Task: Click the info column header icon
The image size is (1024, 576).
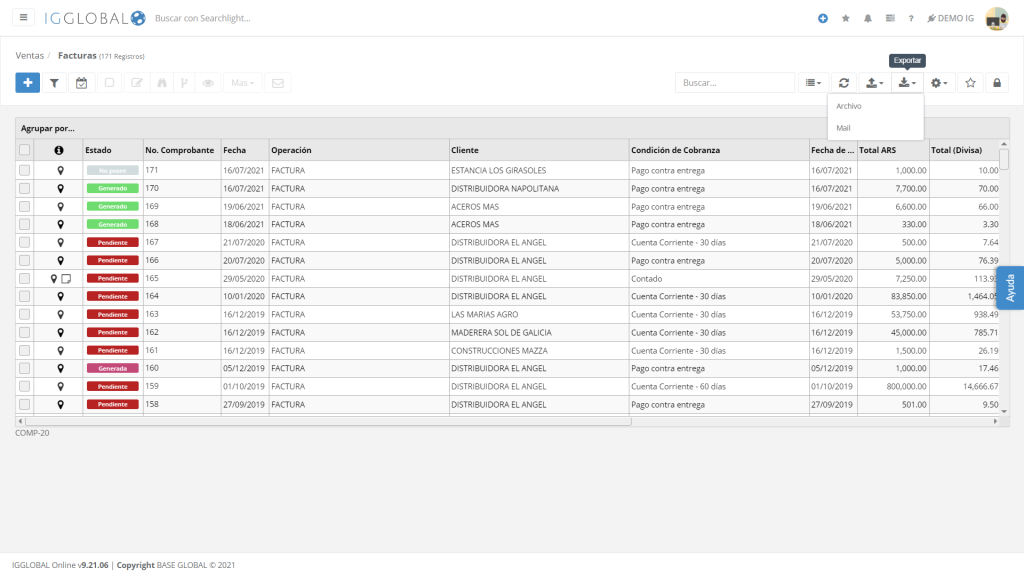Action: pos(59,150)
